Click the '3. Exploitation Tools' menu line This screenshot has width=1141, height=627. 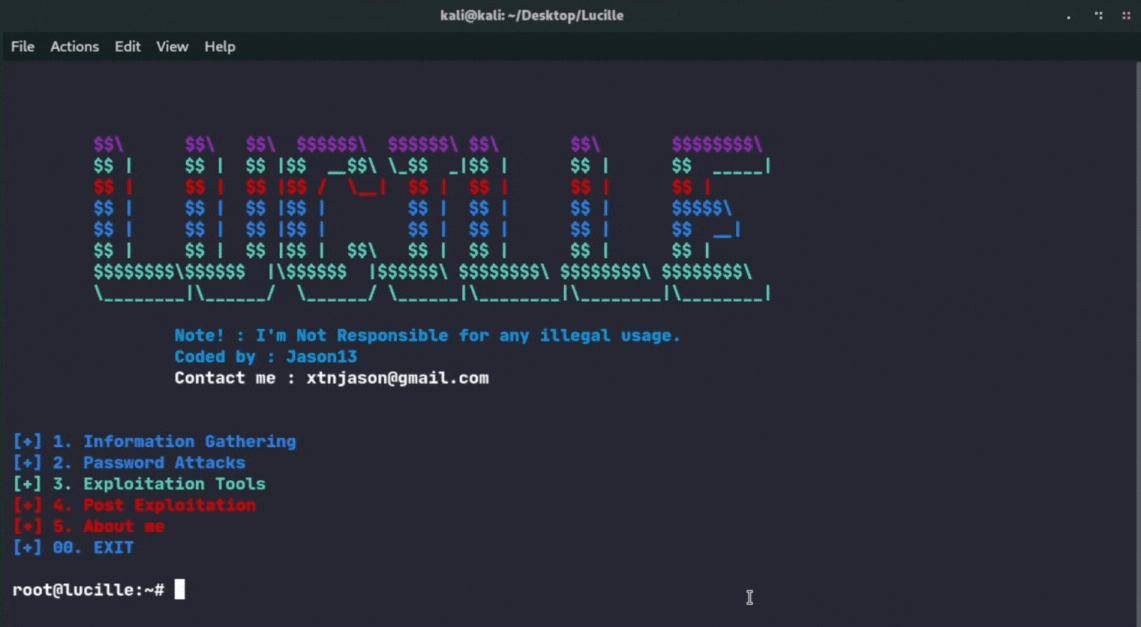coord(139,484)
